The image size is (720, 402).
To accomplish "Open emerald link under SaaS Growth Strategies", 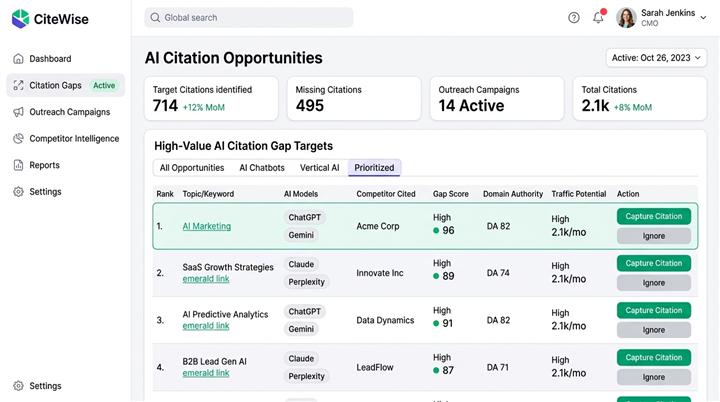I will (206, 279).
